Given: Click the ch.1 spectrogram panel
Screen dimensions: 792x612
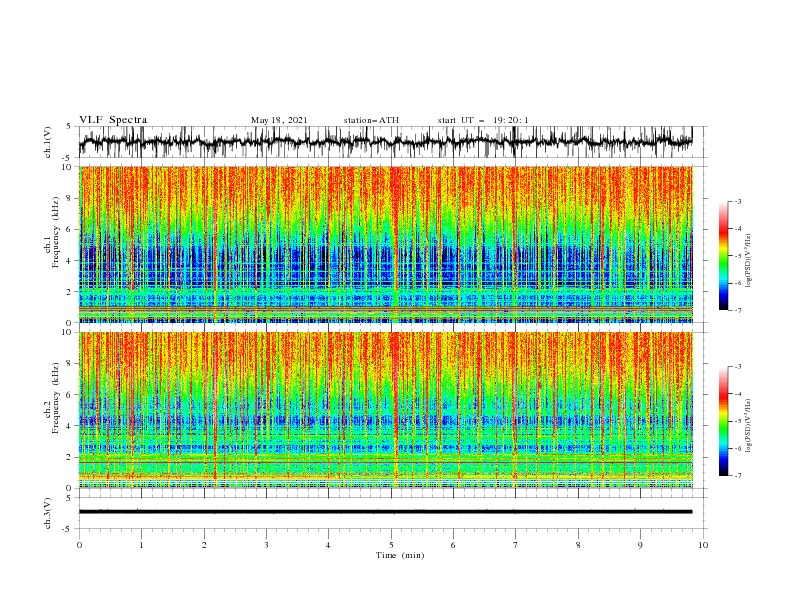Looking at the screenshot, I should pos(385,244).
